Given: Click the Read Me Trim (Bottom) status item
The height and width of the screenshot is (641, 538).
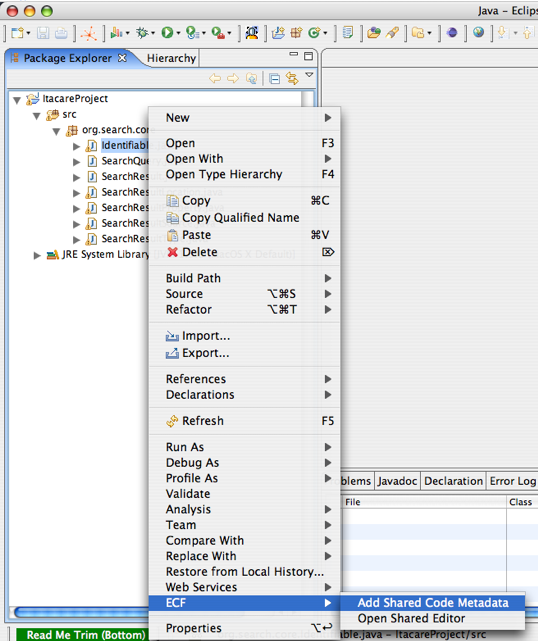Looking at the screenshot, I should tap(85, 634).
